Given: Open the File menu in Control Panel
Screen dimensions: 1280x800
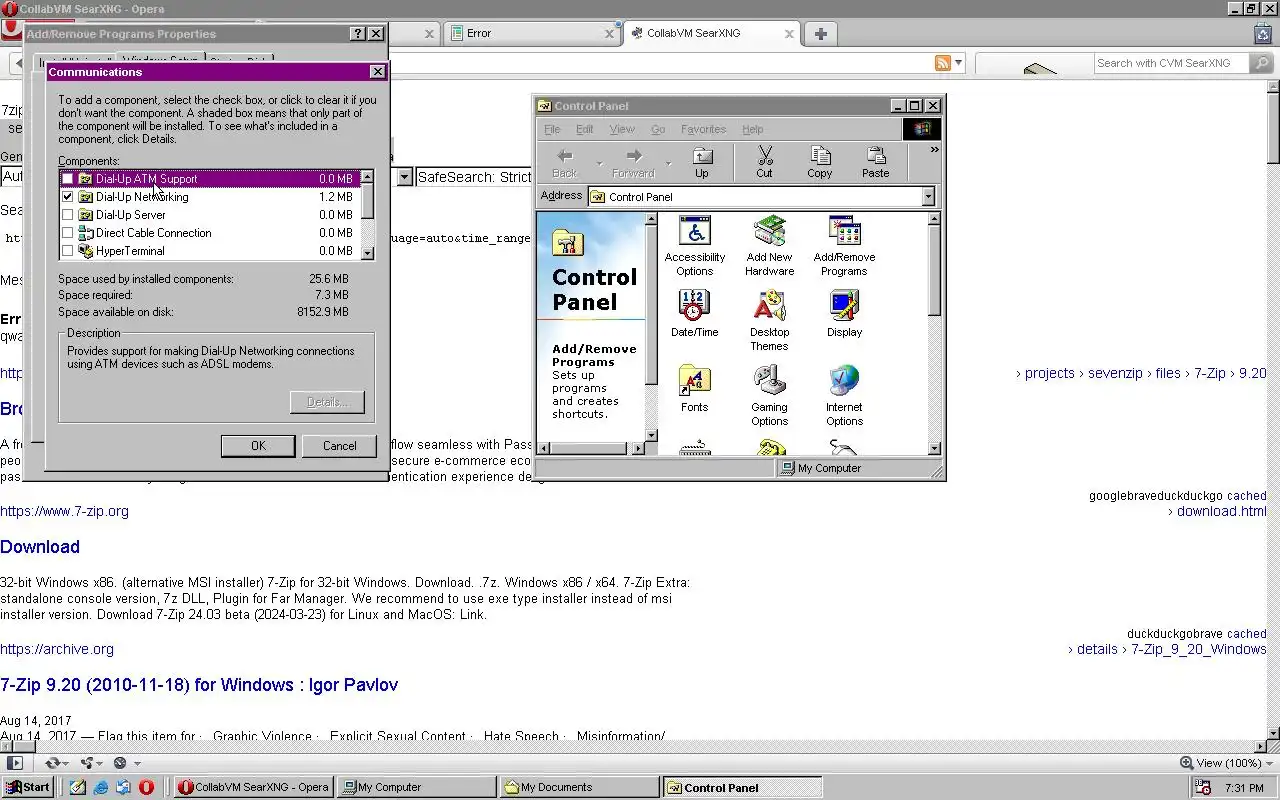Looking at the screenshot, I should (552, 129).
